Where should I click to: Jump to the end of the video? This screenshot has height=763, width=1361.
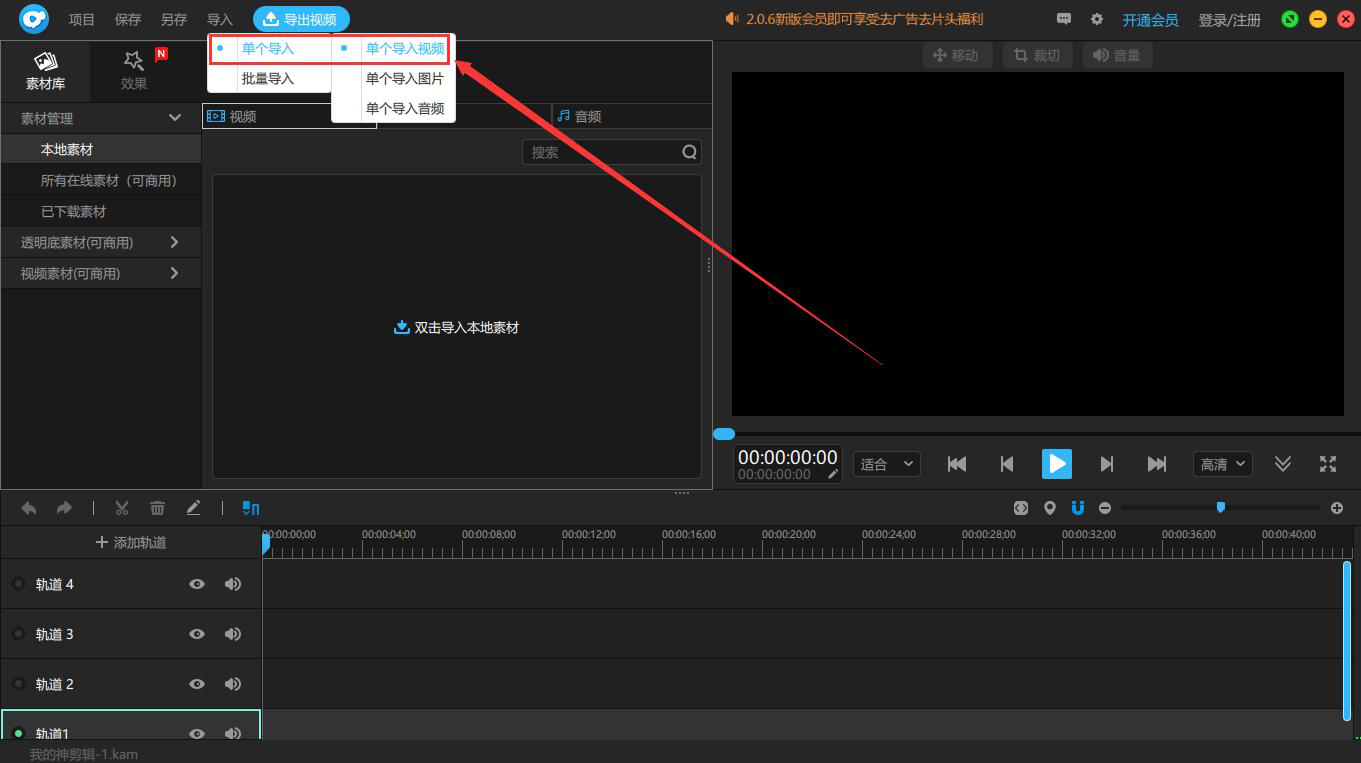(x=1157, y=464)
